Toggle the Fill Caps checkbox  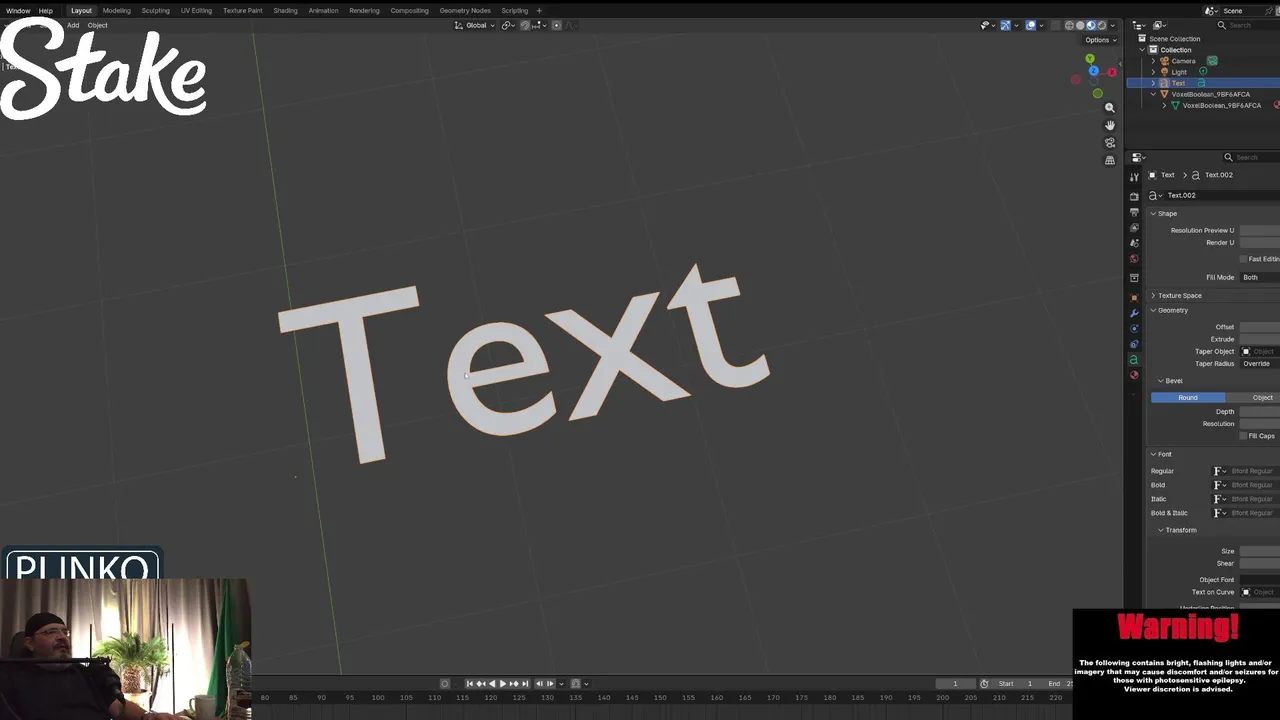1243,436
